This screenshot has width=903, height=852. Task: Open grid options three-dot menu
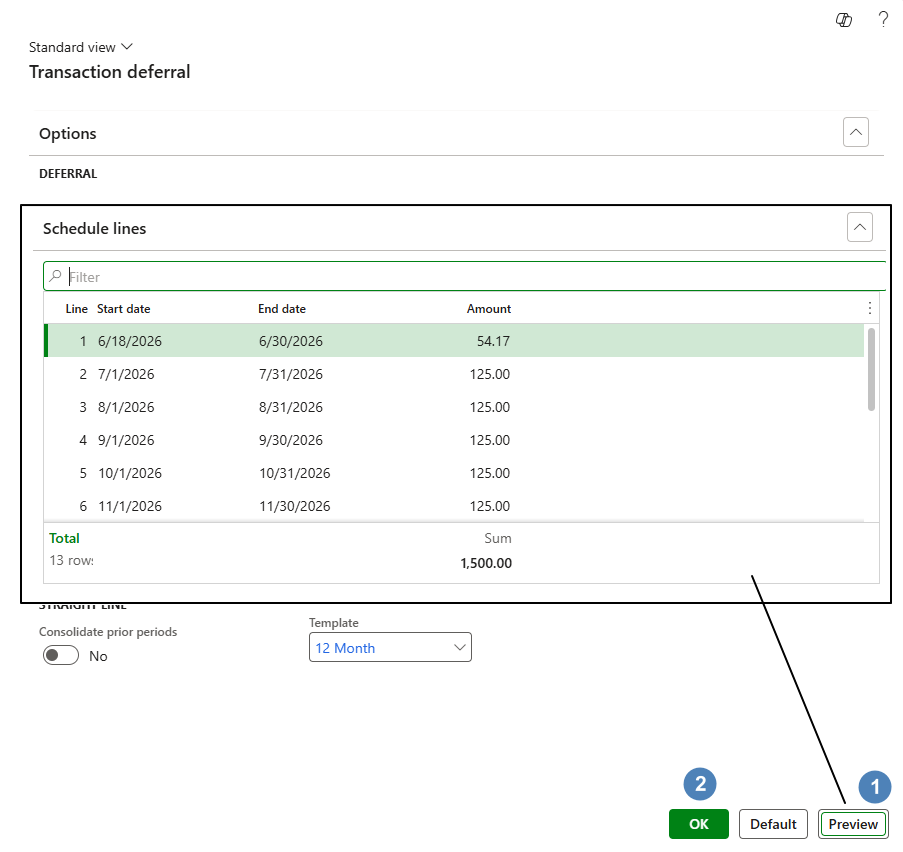coord(870,308)
